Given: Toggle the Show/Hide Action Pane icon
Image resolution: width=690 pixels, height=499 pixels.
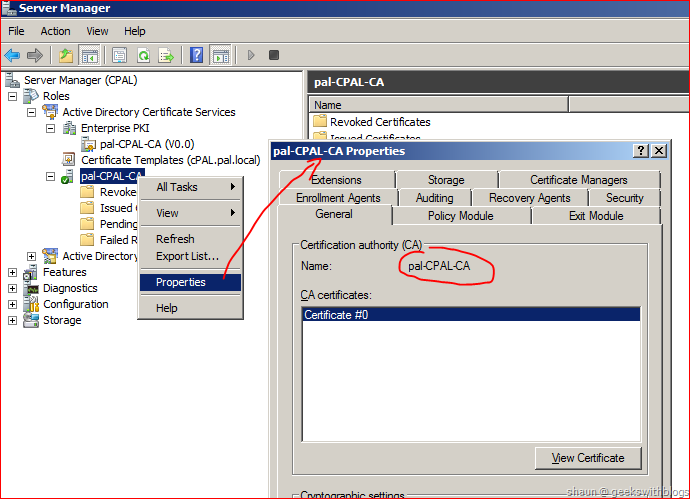Looking at the screenshot, I should pyautogui.click(x=220, y=55).
